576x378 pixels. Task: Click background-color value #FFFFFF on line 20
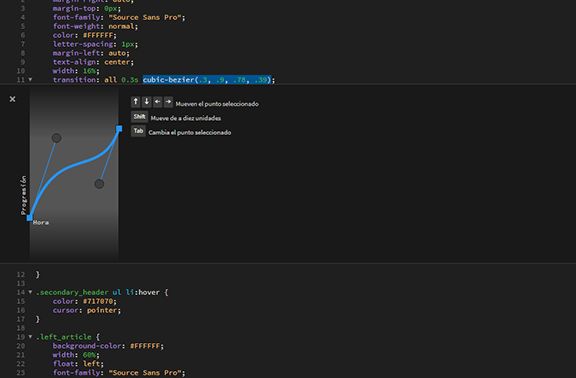point(145,346)
